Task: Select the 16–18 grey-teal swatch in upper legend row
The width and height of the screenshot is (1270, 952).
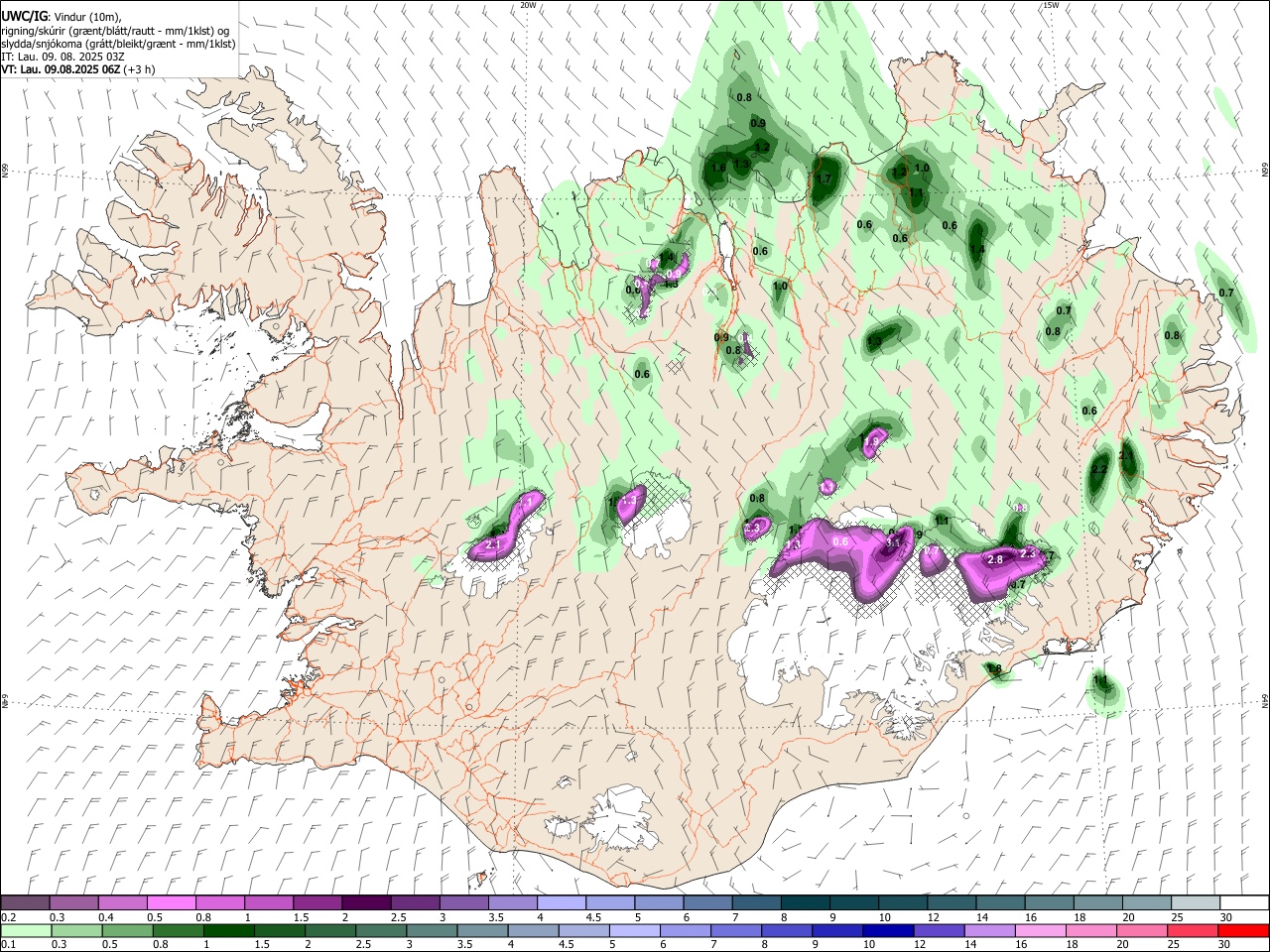Action: pos(1049,902)
